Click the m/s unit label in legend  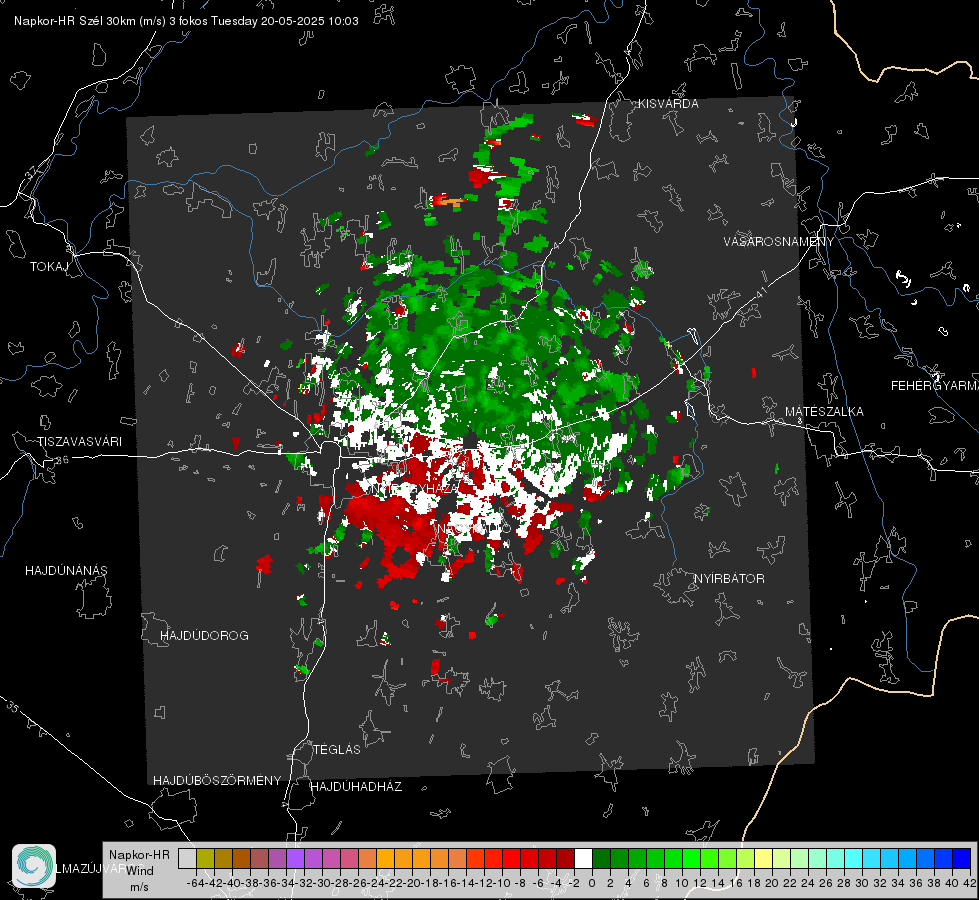[139, 887]
